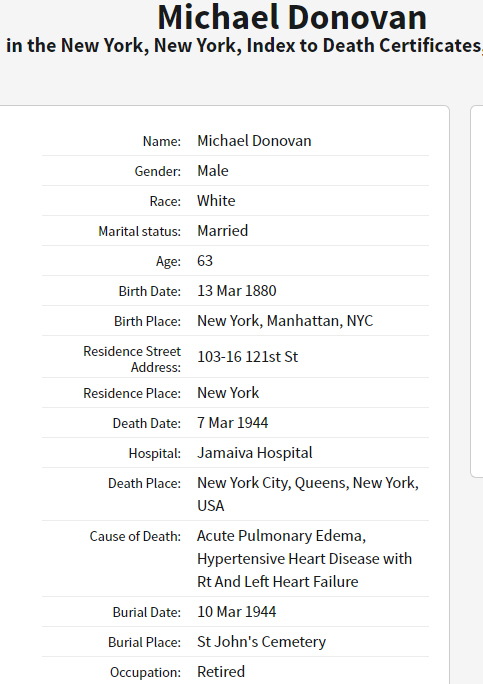Click the Gender value Male

click(212, 171)
